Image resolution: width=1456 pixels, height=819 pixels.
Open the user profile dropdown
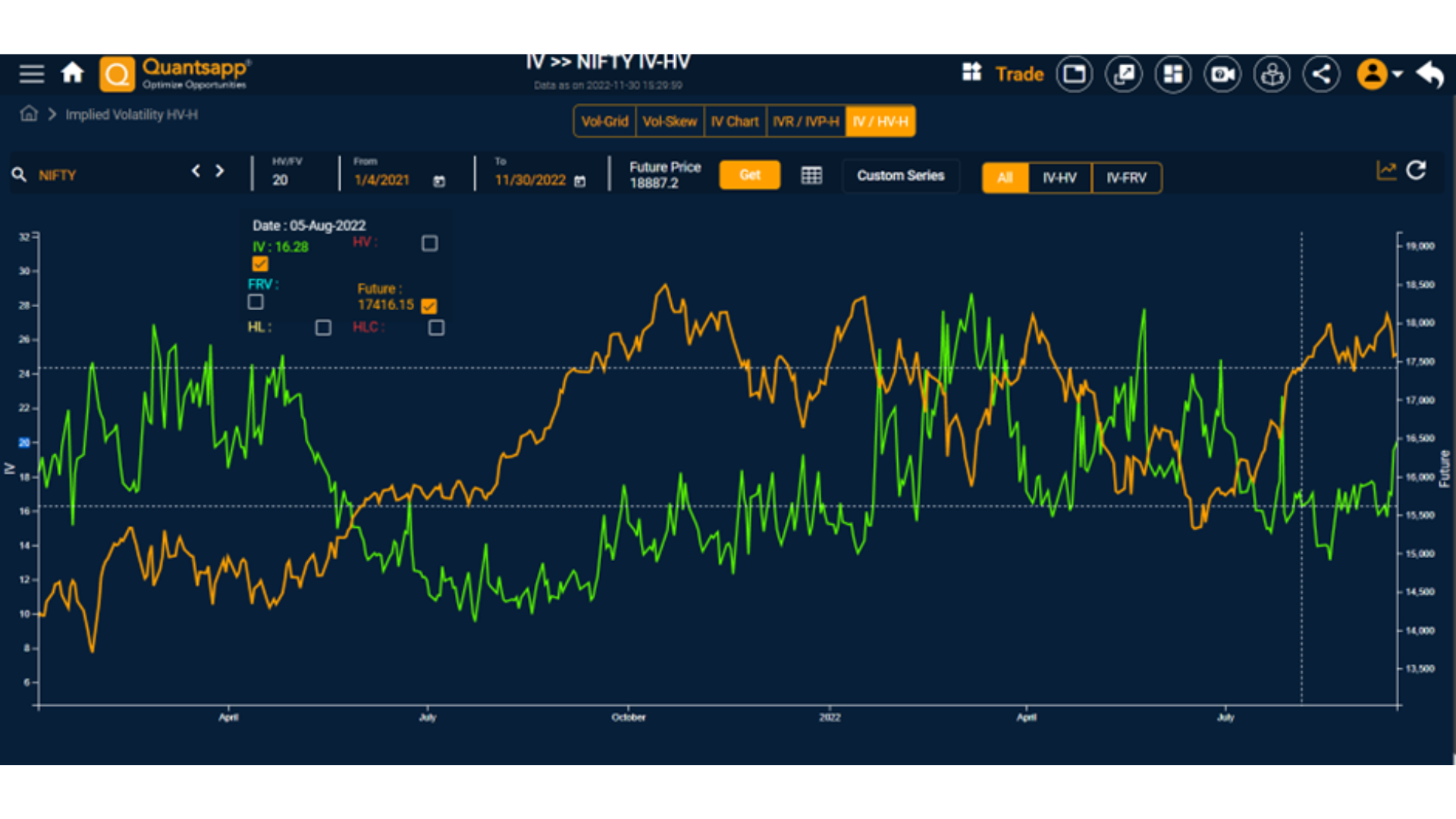[1380, 74]
